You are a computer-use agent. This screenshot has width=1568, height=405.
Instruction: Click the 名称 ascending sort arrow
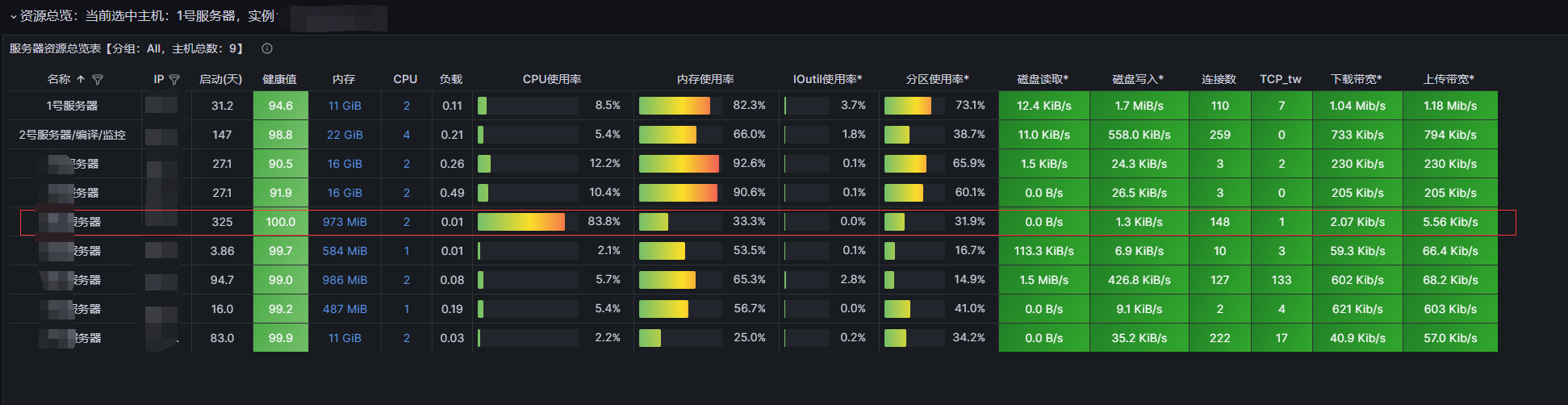pyautogui.click(x=81, y=79)
